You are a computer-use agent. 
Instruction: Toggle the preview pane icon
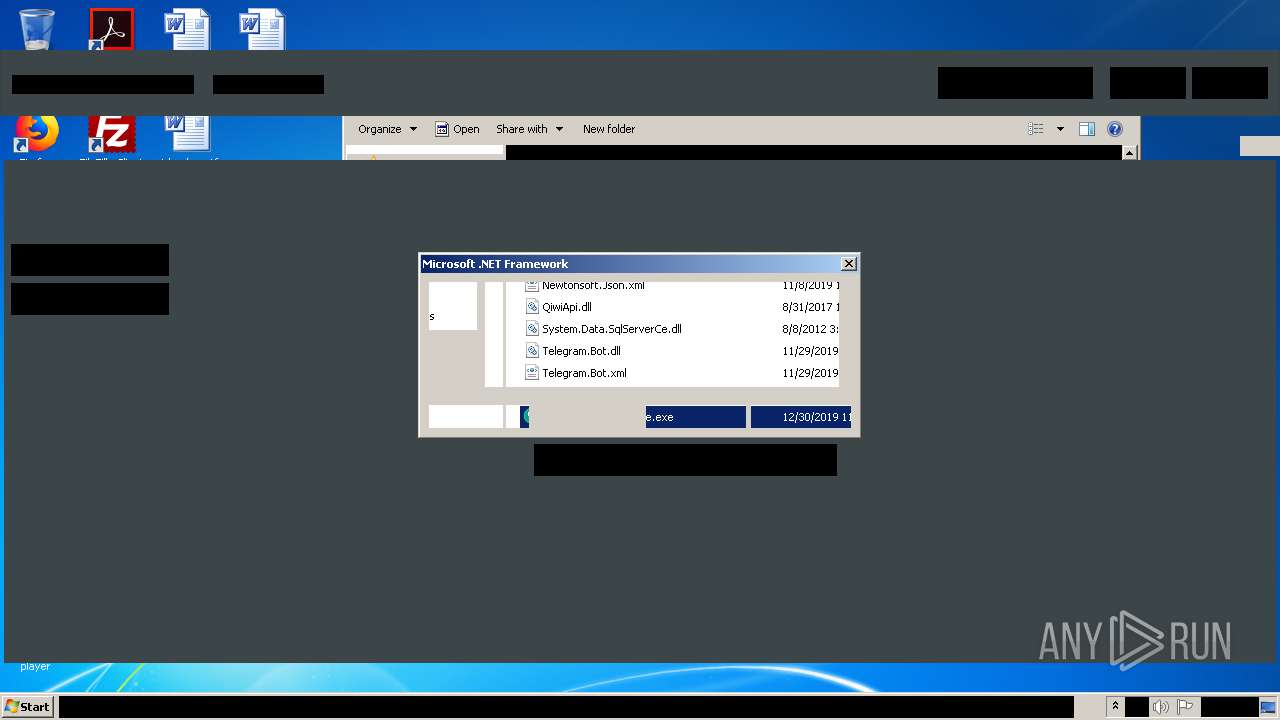click(1087, 129)
